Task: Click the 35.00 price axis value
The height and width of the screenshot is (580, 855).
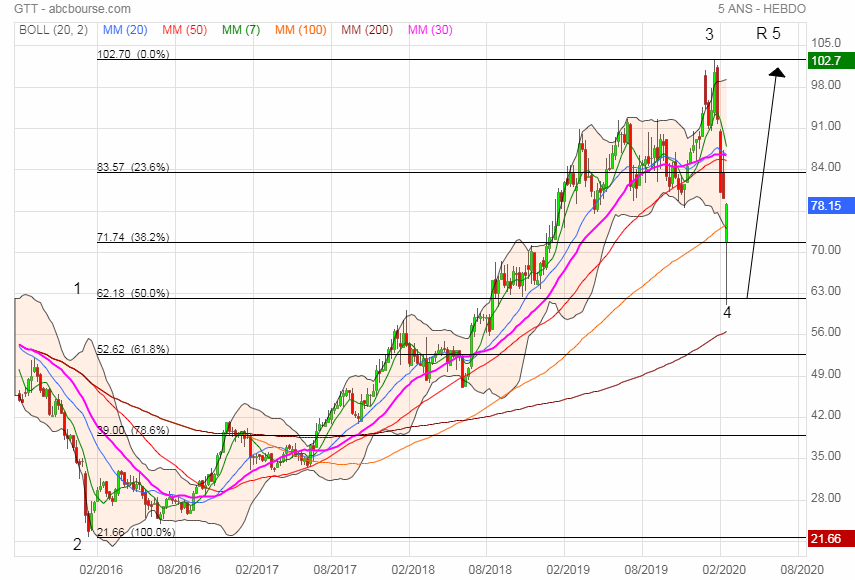Action: pos(826,456)
